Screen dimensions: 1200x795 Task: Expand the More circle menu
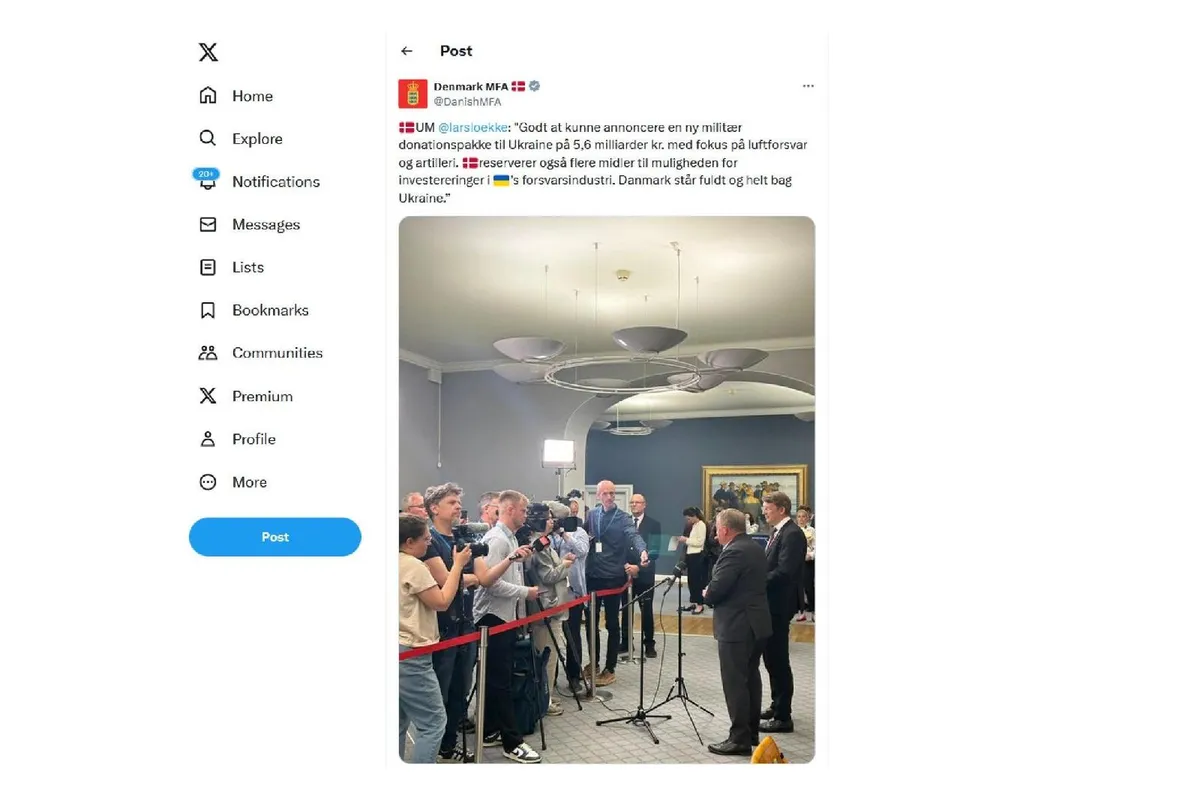pos(208,482)
